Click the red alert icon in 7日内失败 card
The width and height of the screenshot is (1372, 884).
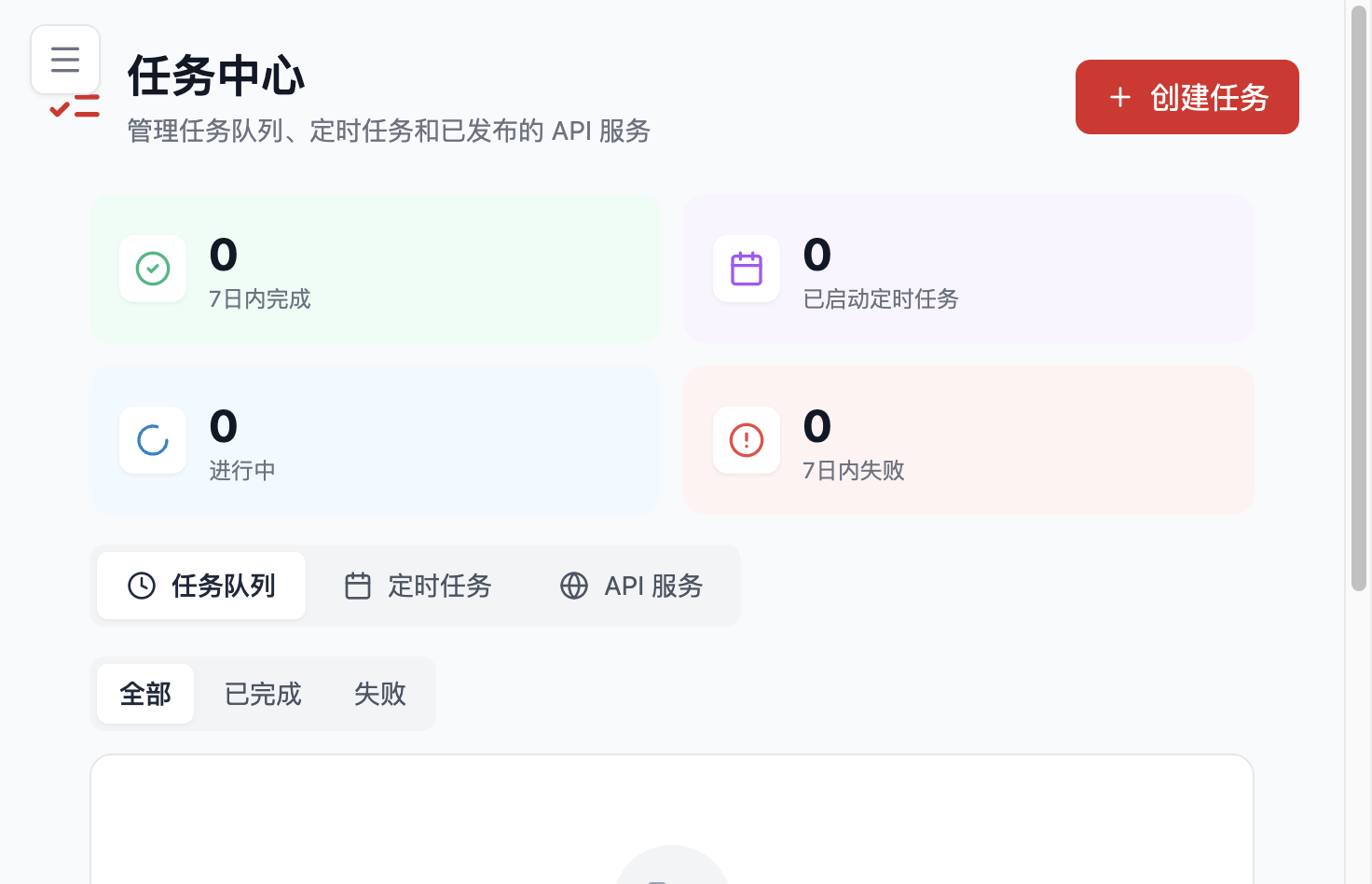(746, 440)
